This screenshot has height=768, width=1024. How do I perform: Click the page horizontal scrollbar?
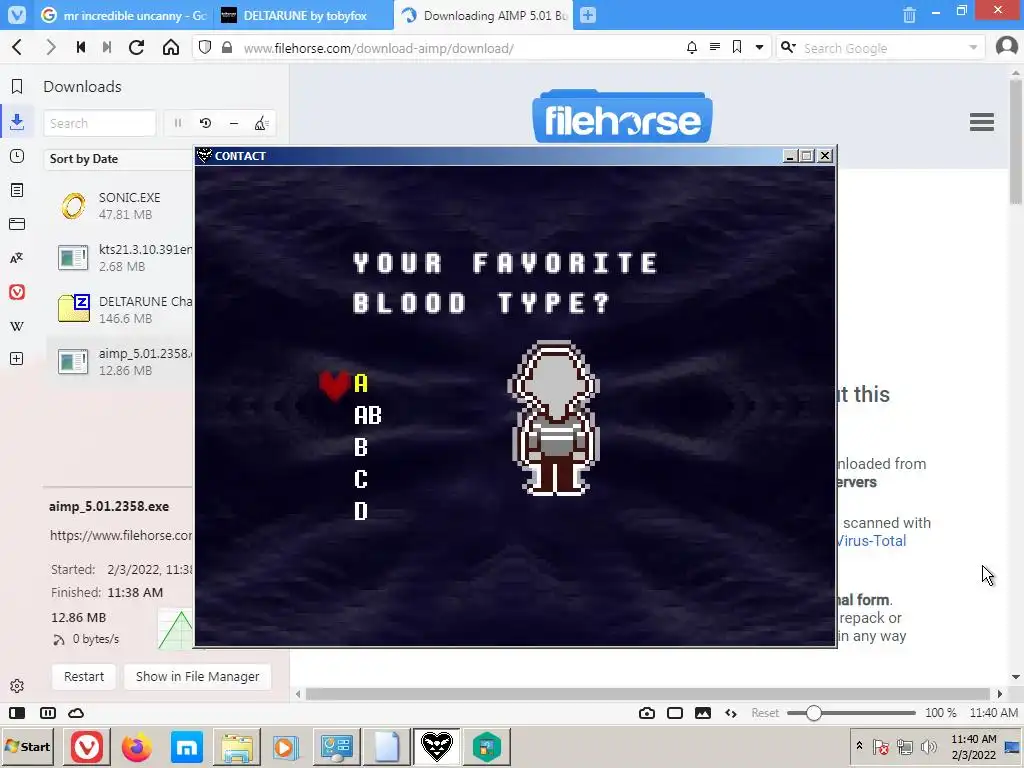pyautogui.click(x=648, y=694)
